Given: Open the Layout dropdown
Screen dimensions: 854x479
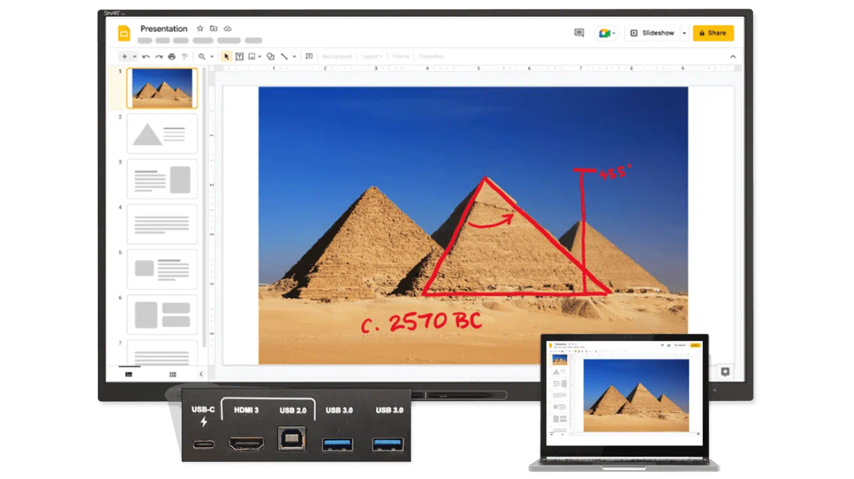Looking at the screenshot, I should (372, 56).
